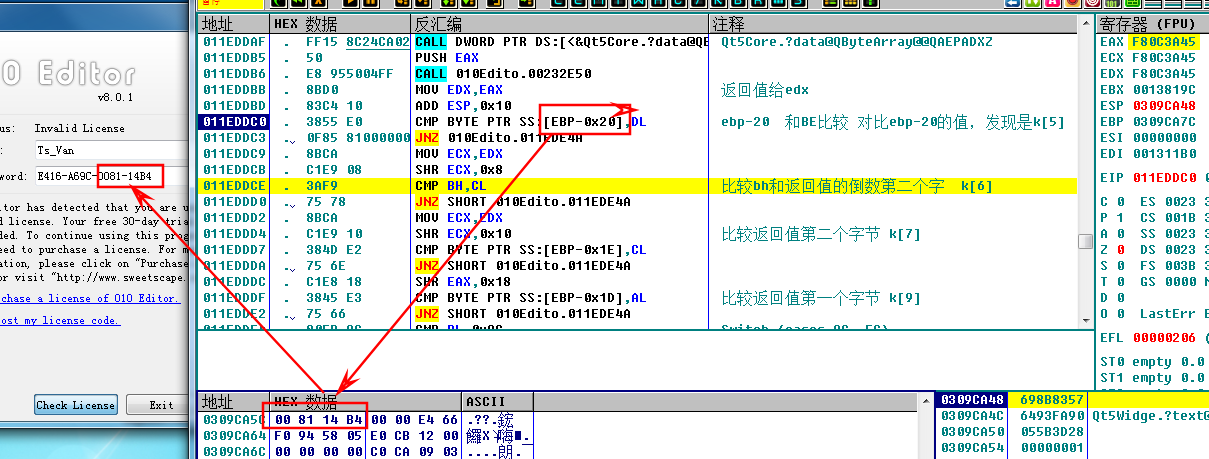Toggle the A flag value in registers
This screenshot has width=1209, height=459.
(x=1119, y=234)
